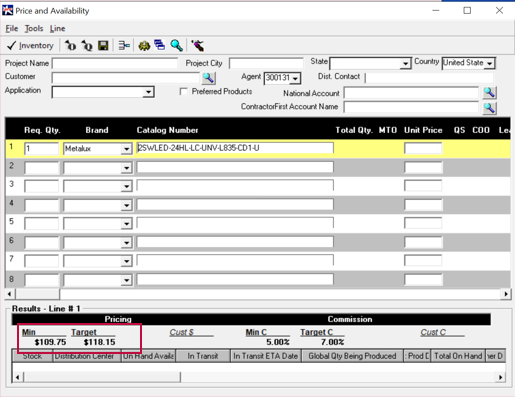515x397 pixels.
Task: Click the yellow gear toolbar icon
Action: tap(144, 45)
